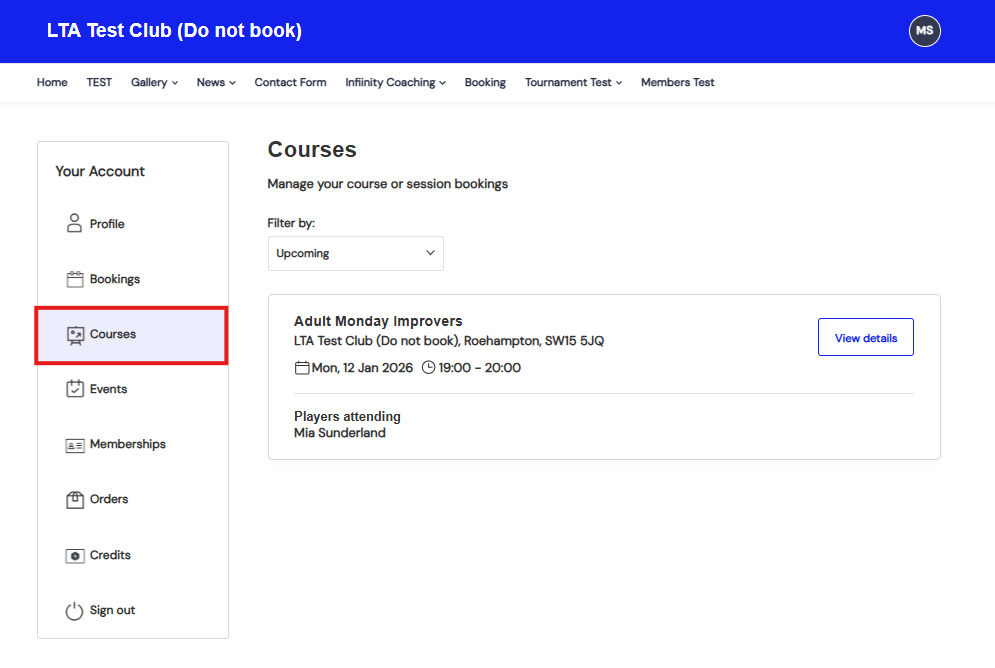
Task: Open the Upcoming filter dropdown
Action: coord(355,253)
